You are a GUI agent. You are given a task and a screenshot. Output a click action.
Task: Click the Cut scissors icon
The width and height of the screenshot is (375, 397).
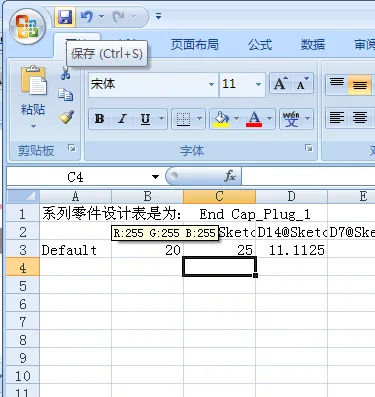click(x=65, y=73)
